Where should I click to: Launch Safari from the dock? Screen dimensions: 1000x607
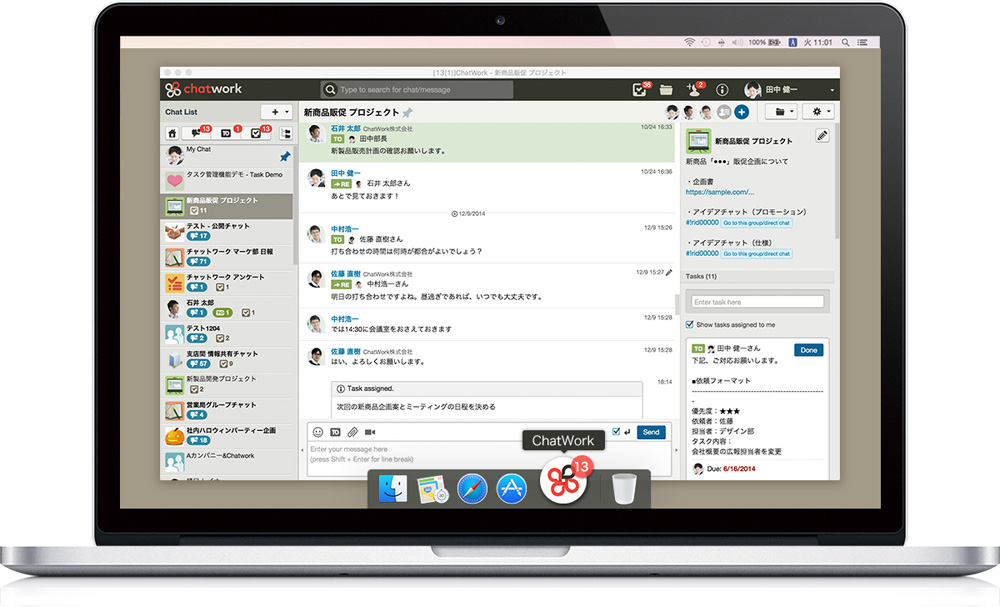(x=472, y=489)
